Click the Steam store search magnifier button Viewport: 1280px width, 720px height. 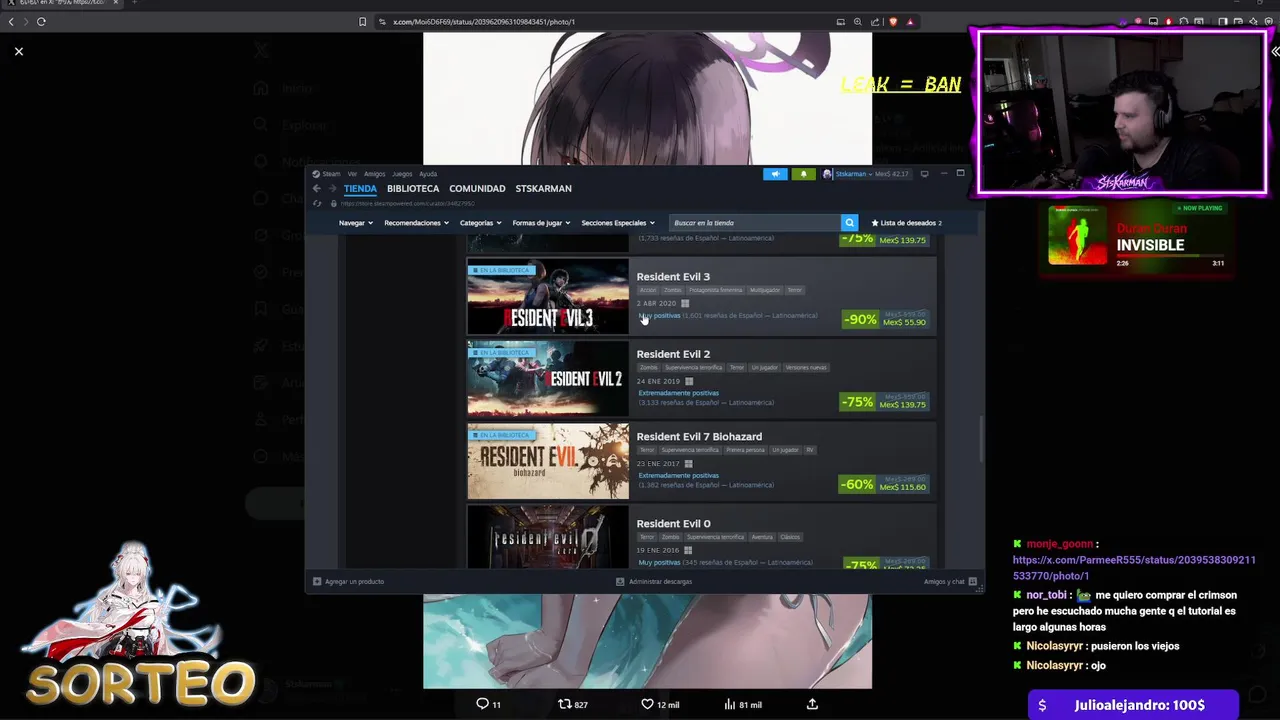[x=849, y=223]
